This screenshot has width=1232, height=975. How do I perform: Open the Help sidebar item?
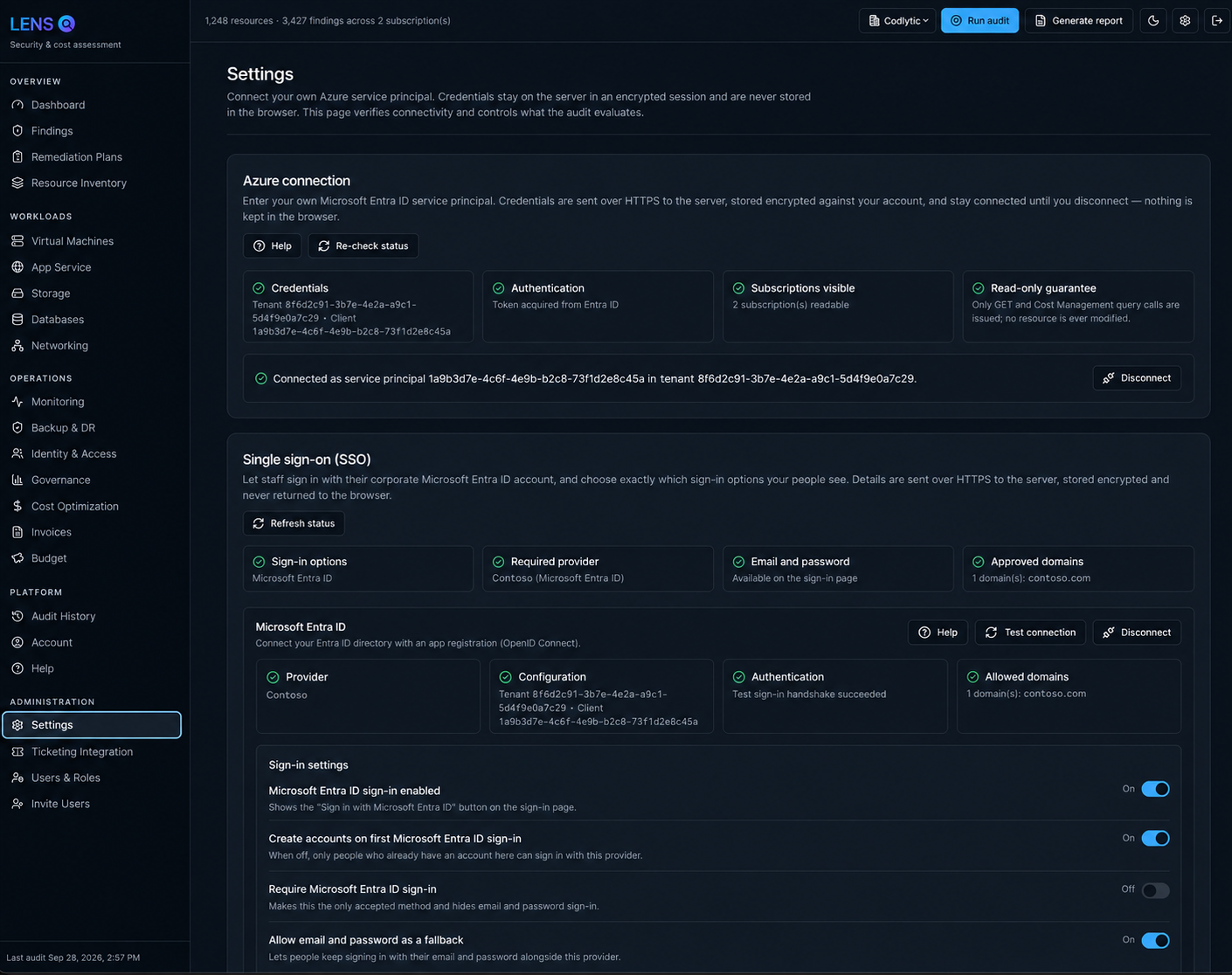click(92, 669)
